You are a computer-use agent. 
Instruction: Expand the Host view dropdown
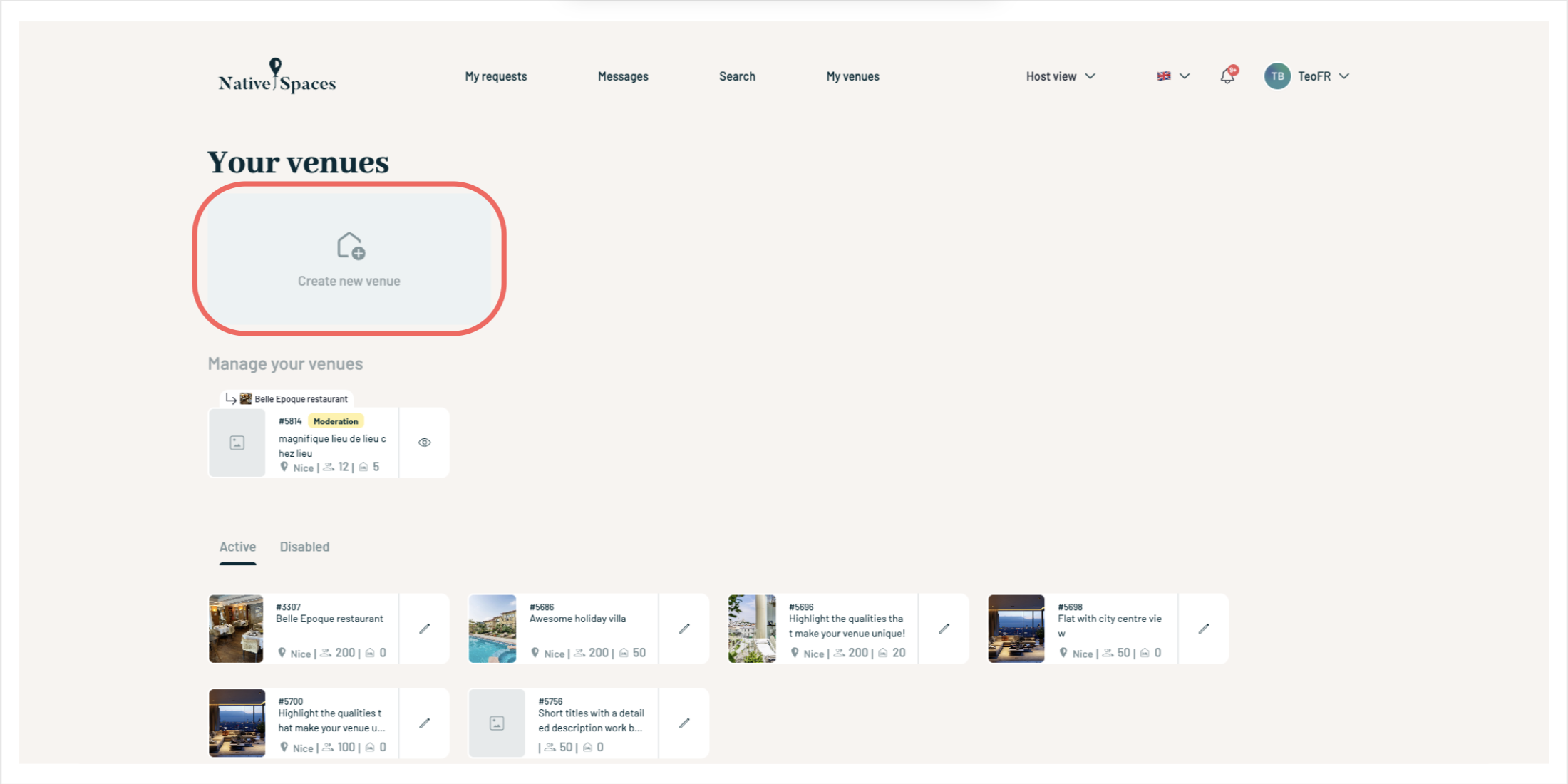click(x=1060, y=76)
